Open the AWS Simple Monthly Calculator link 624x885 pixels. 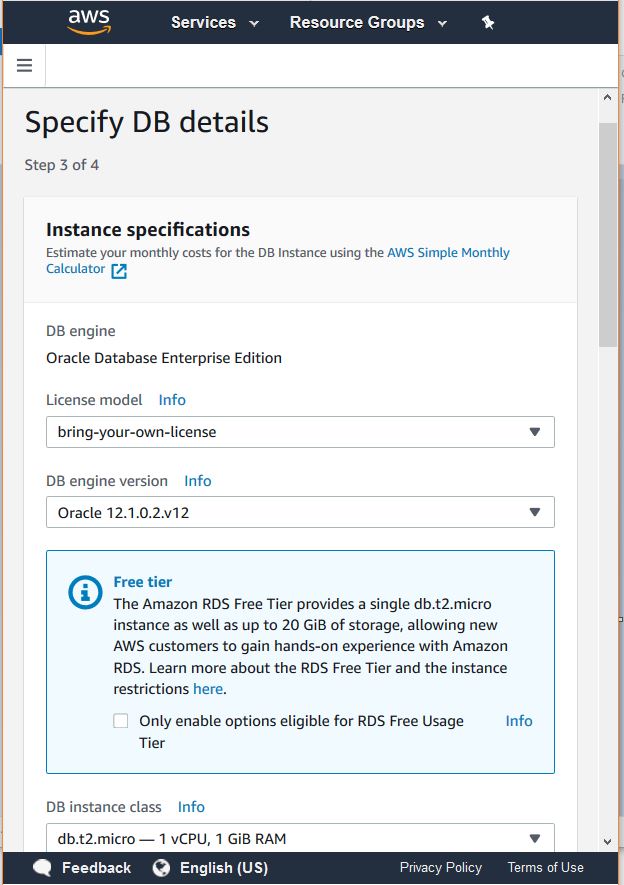(448, 253)
